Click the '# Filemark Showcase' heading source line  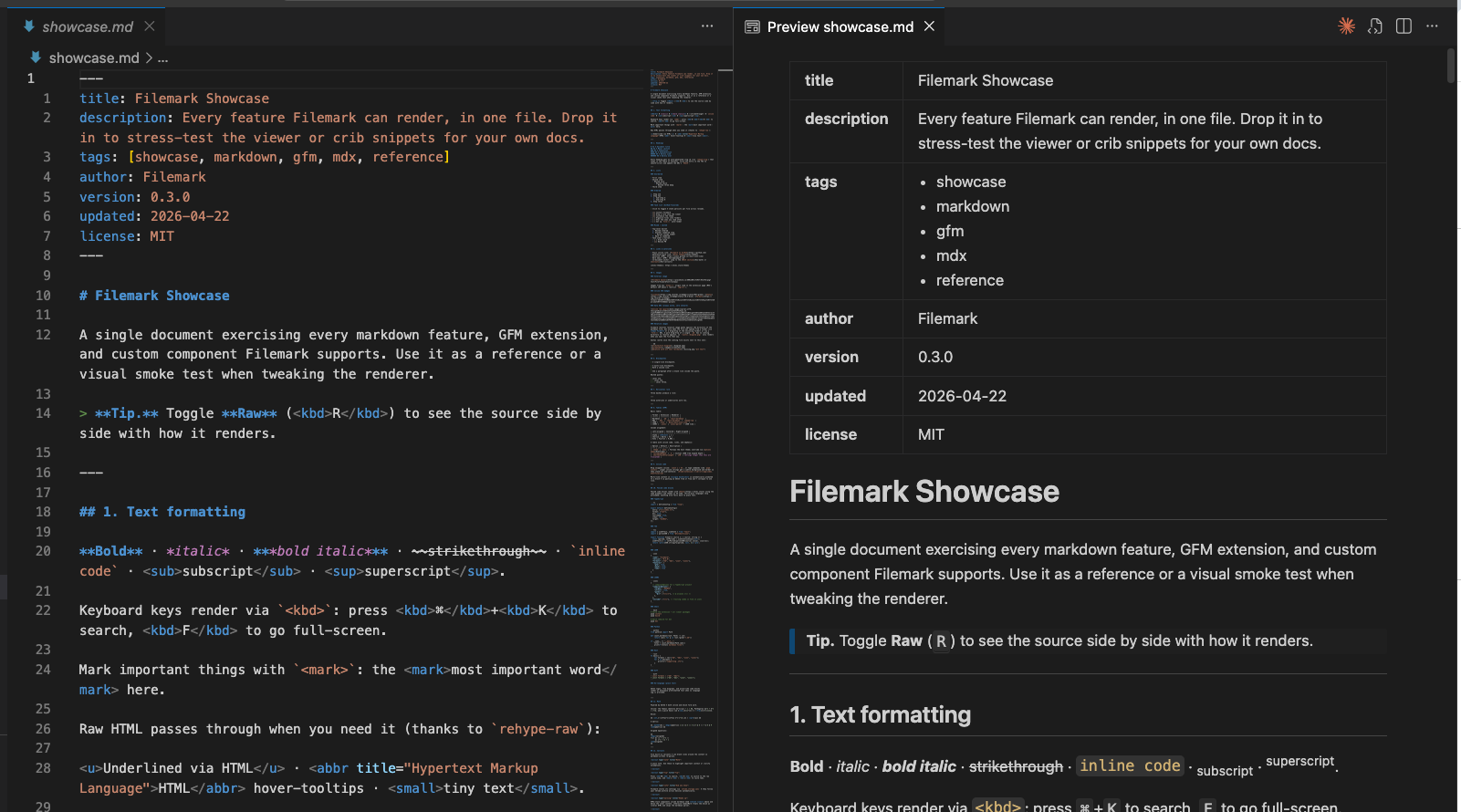[154, 296]
